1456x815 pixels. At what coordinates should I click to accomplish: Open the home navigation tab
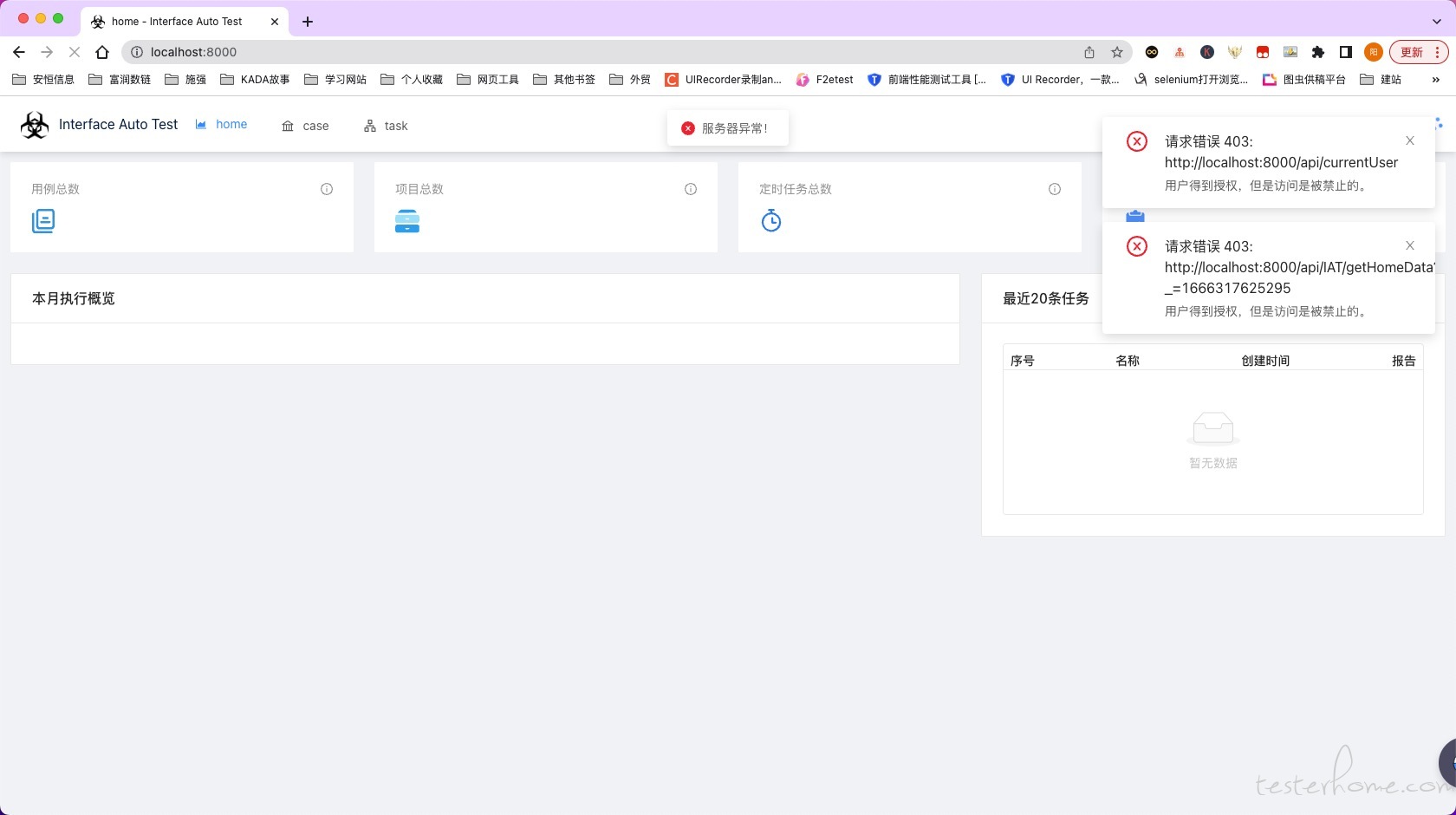point(222,124)
